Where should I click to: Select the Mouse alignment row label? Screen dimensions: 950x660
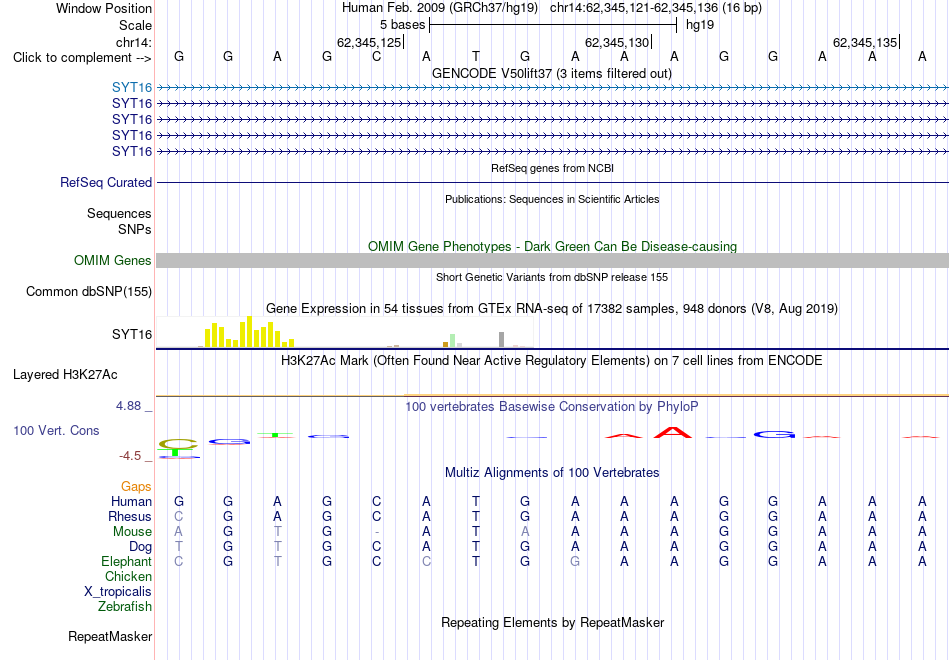coord(132,532)
